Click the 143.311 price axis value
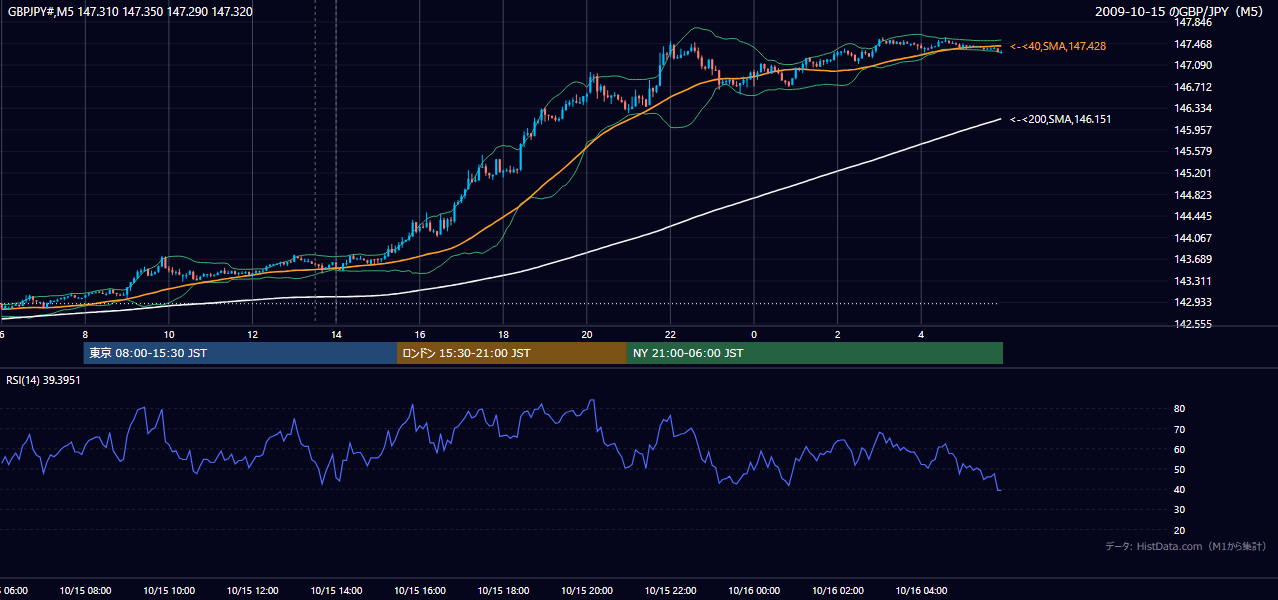The image size is (1278, 600). (1192, 281)
